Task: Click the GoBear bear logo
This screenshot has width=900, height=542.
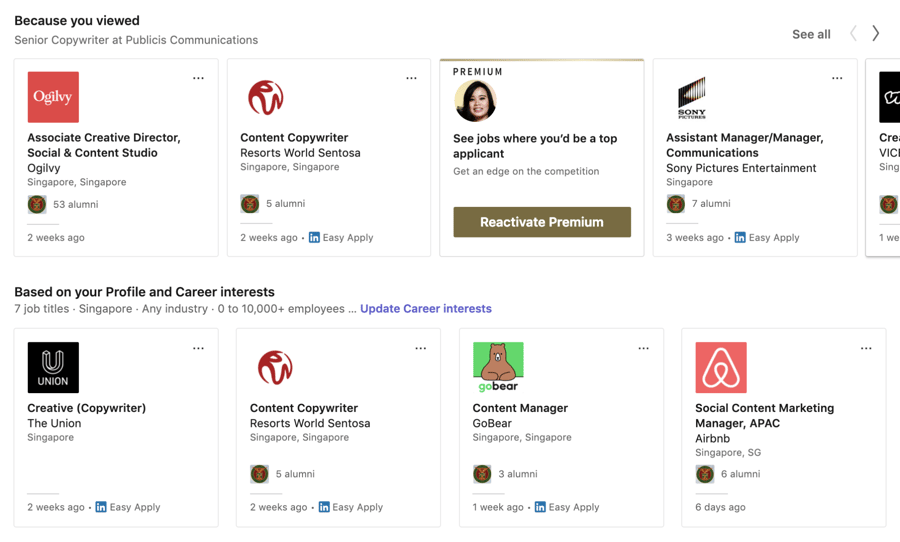Action: point(498,367)
